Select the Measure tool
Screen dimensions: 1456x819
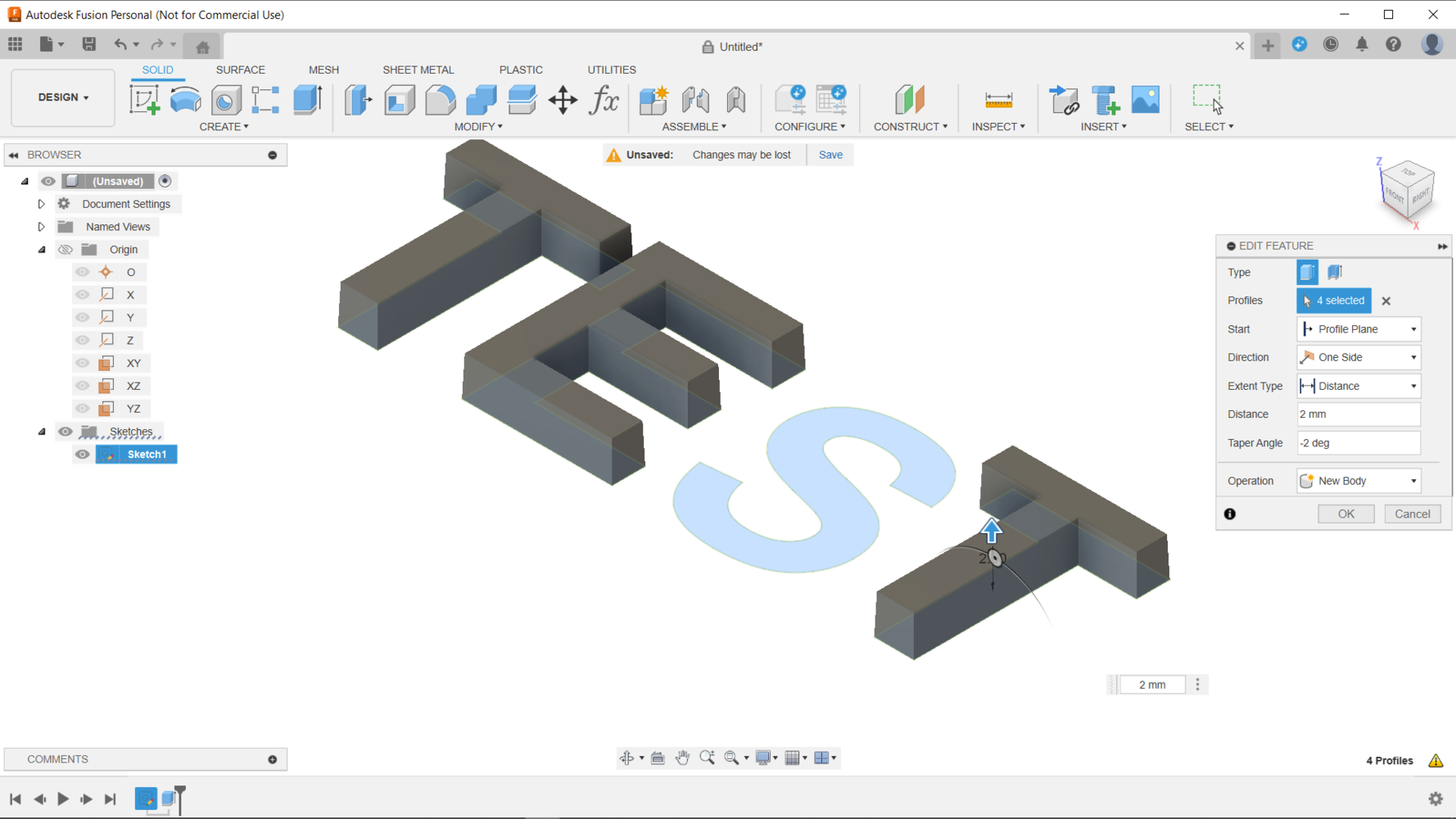998,100
